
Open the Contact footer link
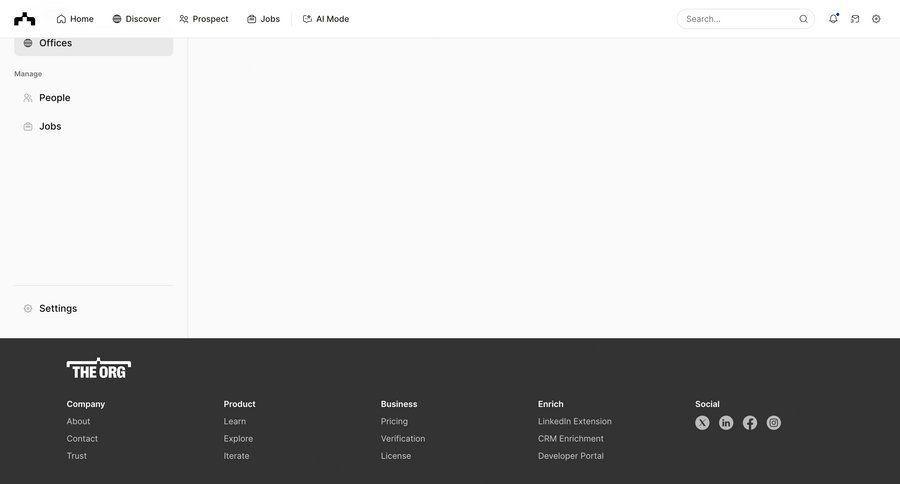[82, 439]
